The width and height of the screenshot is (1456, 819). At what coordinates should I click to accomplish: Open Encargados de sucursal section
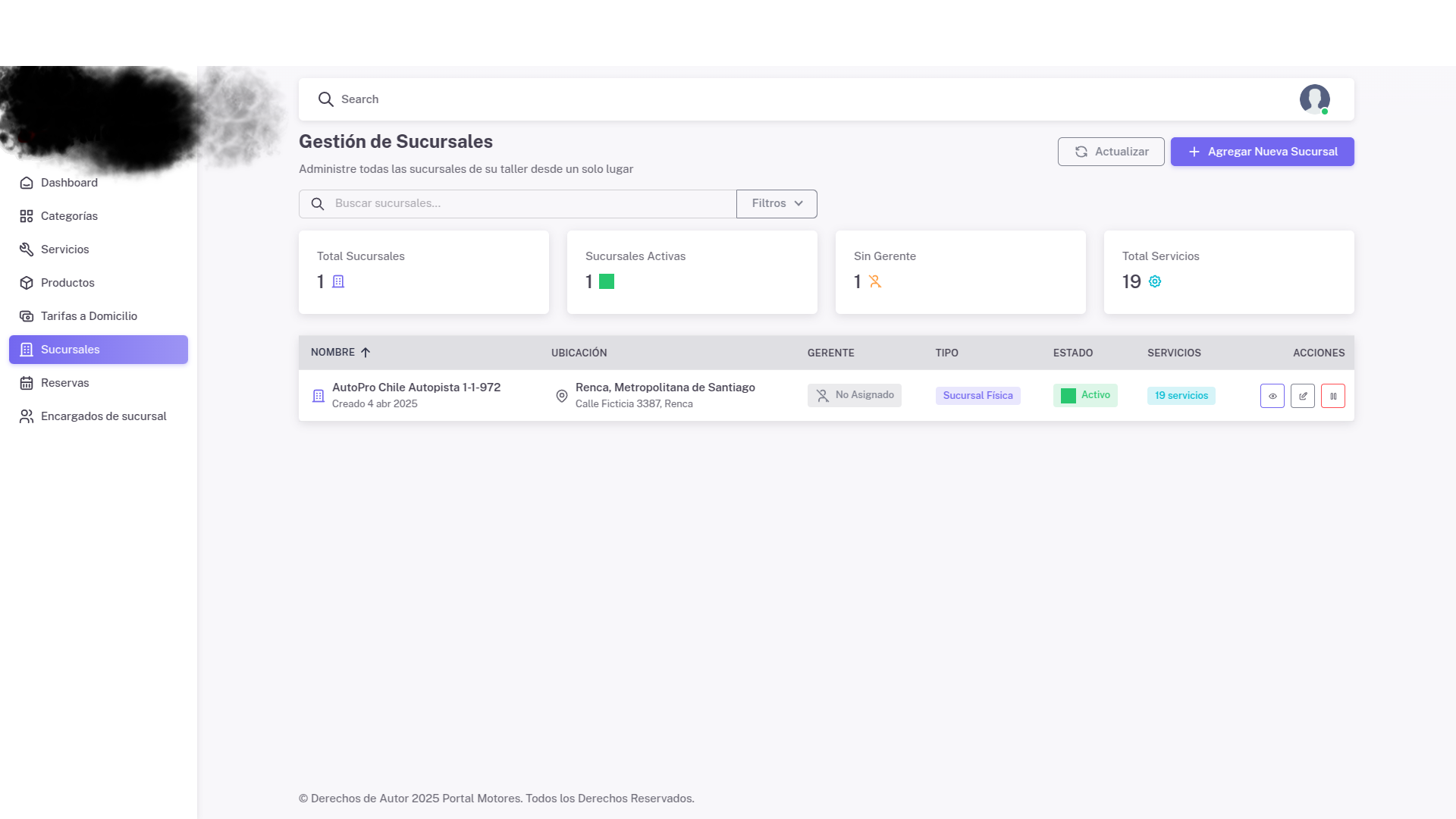click(103, 416)
